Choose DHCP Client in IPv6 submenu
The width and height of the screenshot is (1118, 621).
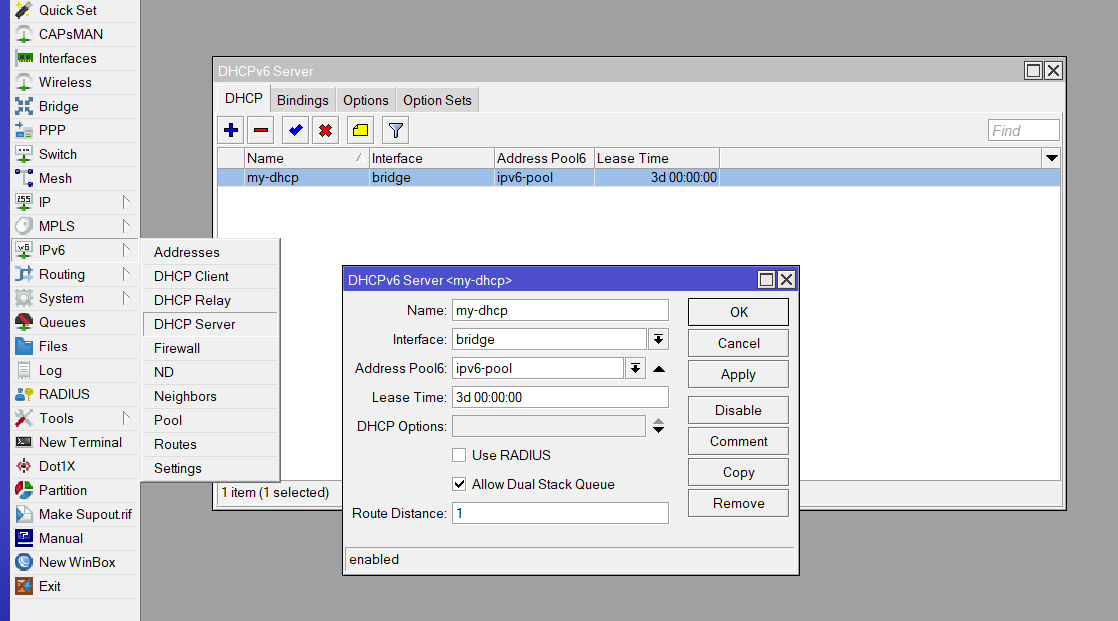[210, 277]
